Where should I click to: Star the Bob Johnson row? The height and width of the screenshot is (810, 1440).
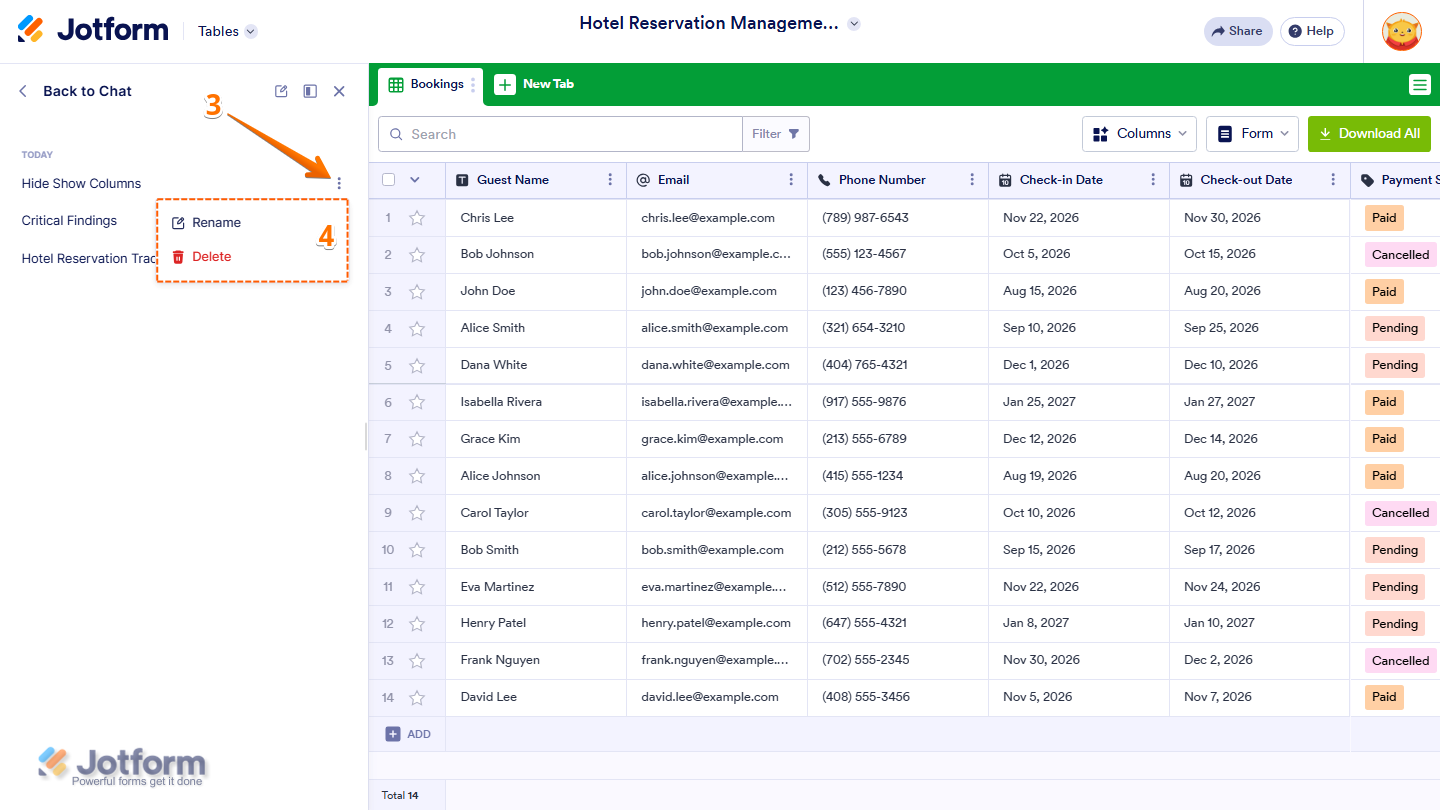417,254
